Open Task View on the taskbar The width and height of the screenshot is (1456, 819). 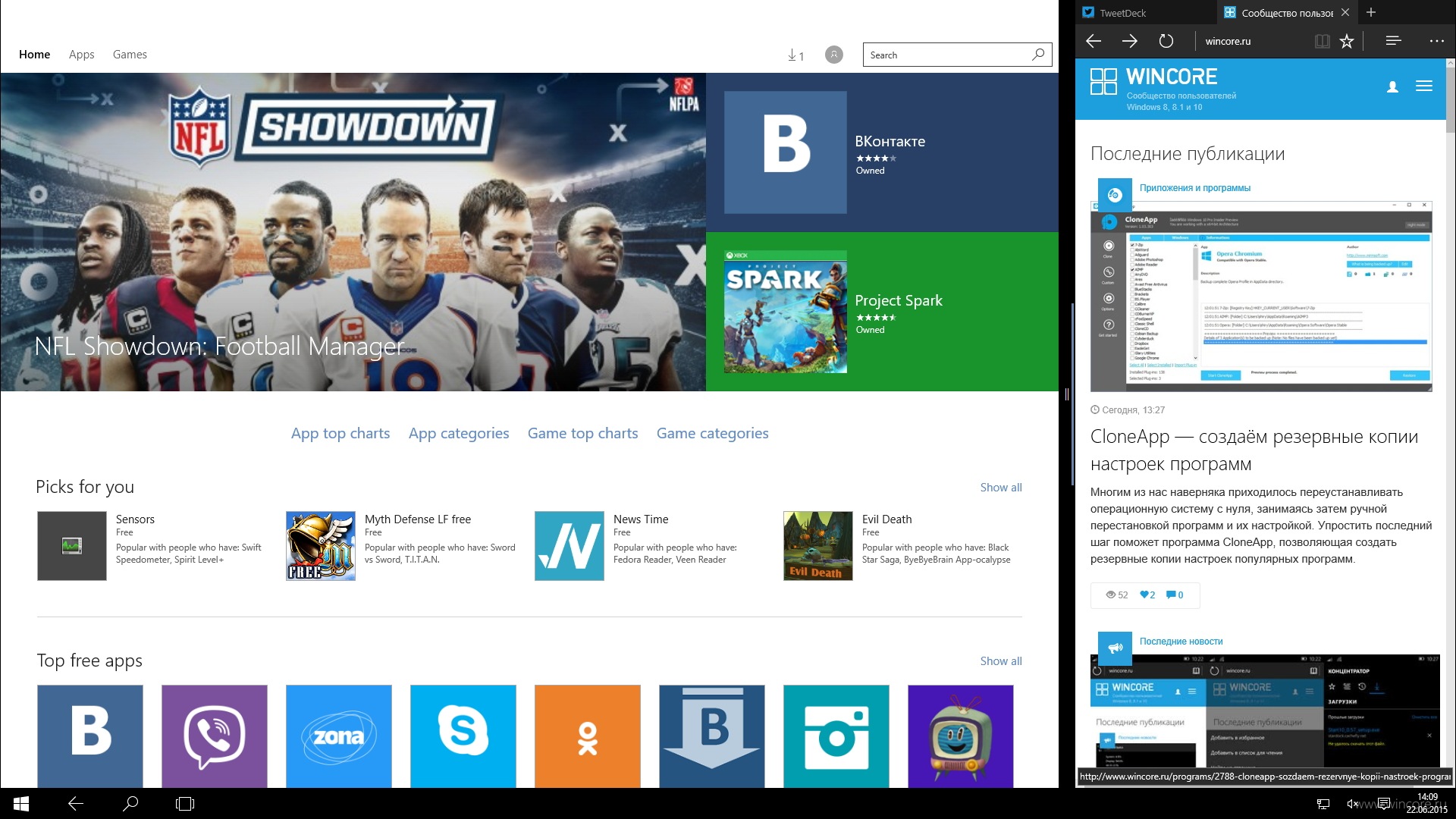coord(185,804)
